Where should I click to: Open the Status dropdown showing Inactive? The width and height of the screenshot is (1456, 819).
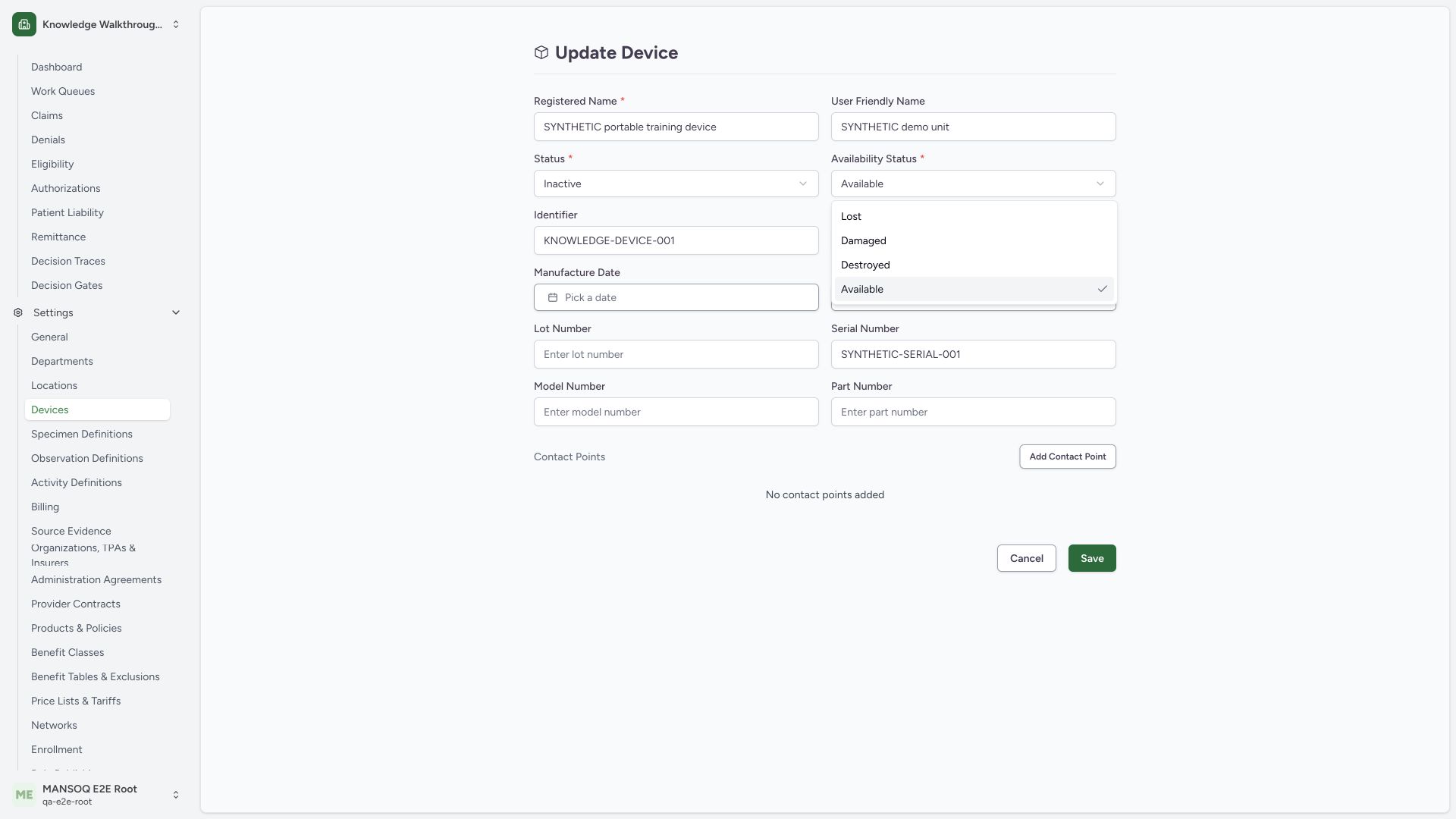click(676, 184)
